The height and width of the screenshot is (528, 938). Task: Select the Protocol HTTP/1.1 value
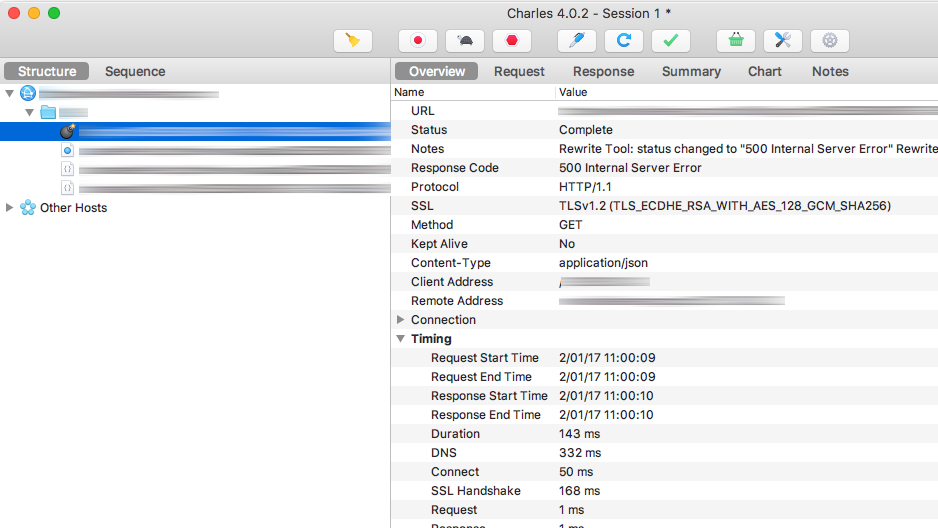pos(585,187)
